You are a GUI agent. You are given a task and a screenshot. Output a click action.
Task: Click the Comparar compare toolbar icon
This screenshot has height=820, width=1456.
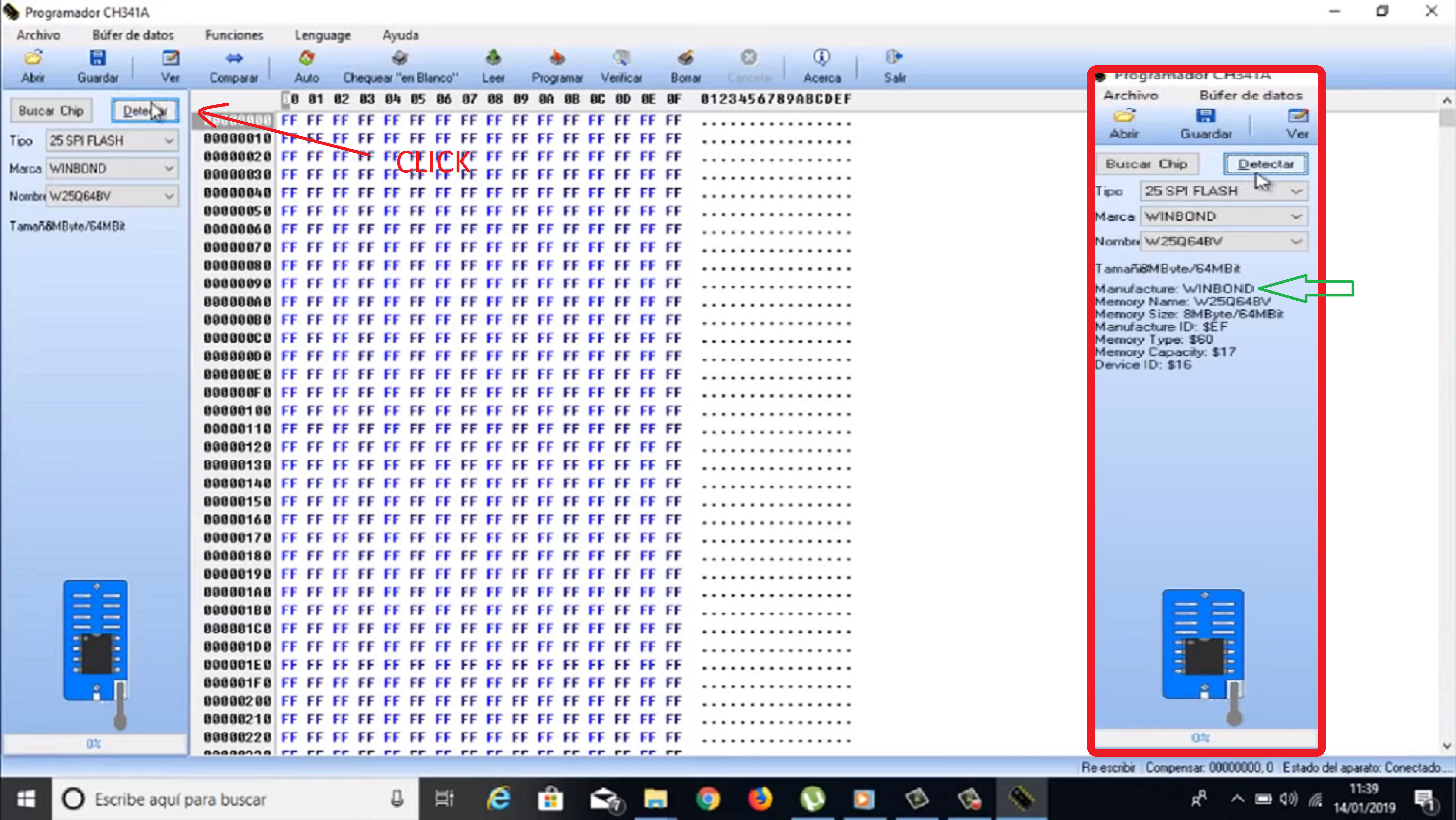[x=233, y=66]
